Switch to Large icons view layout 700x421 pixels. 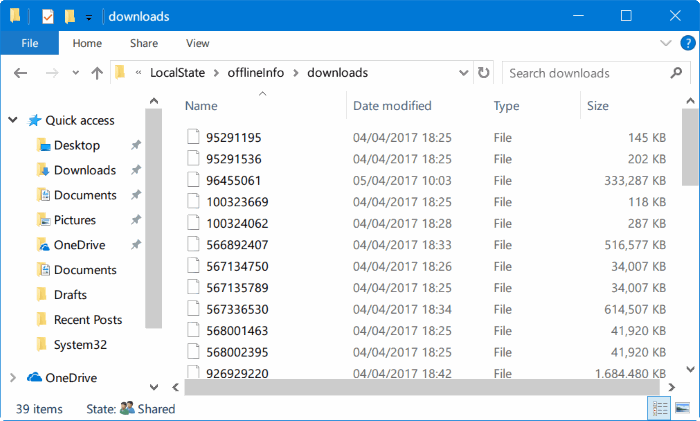pos(682,408)
